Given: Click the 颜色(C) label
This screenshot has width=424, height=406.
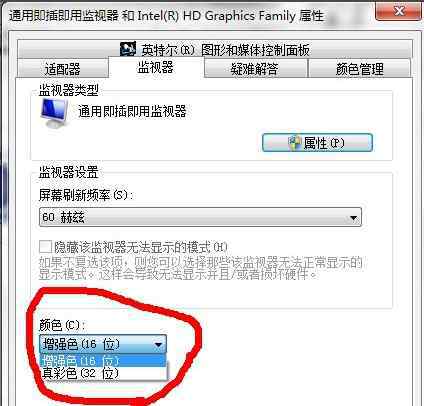Looking at the screenshot, I should (x=62, y=325).
